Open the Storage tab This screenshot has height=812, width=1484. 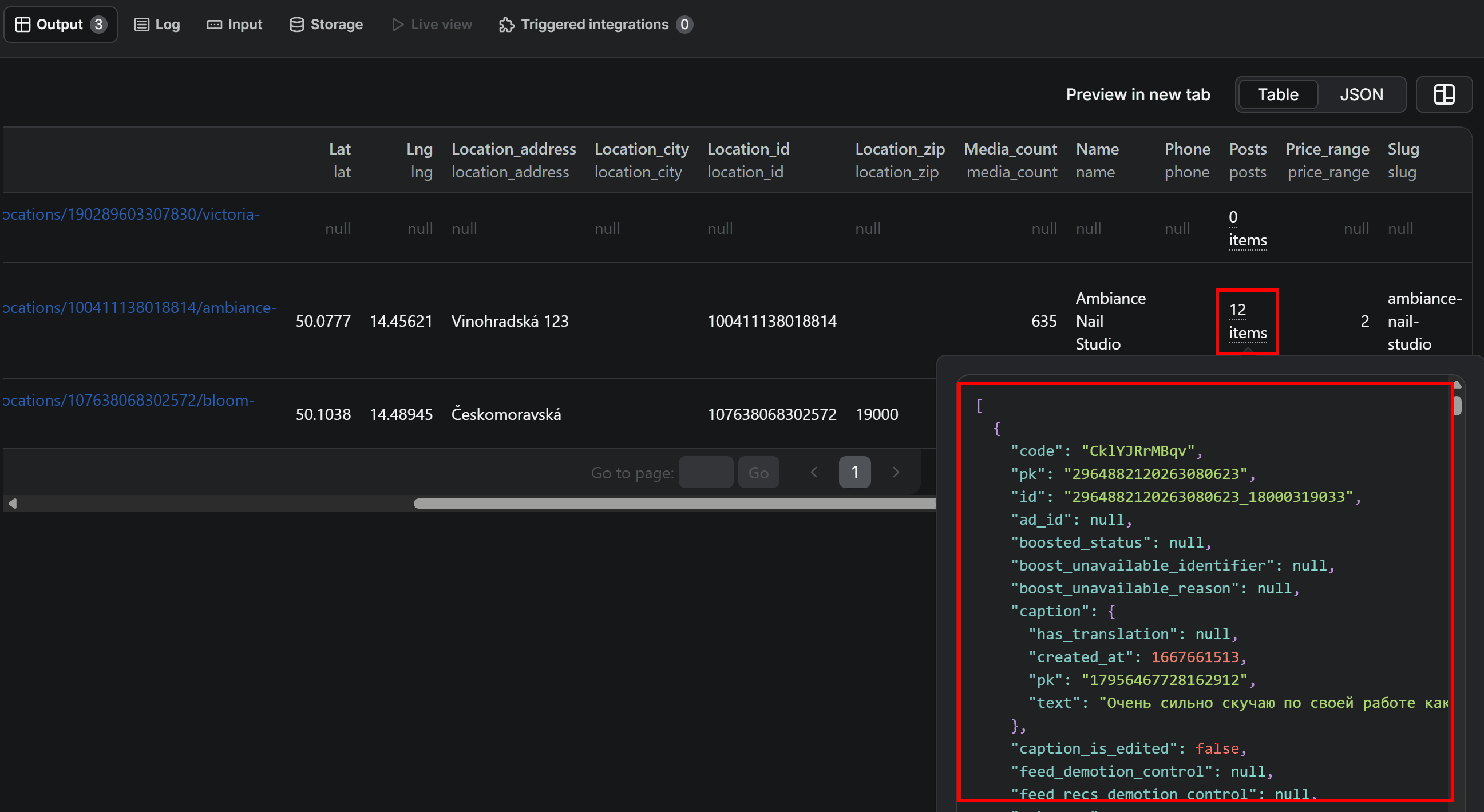326,24
